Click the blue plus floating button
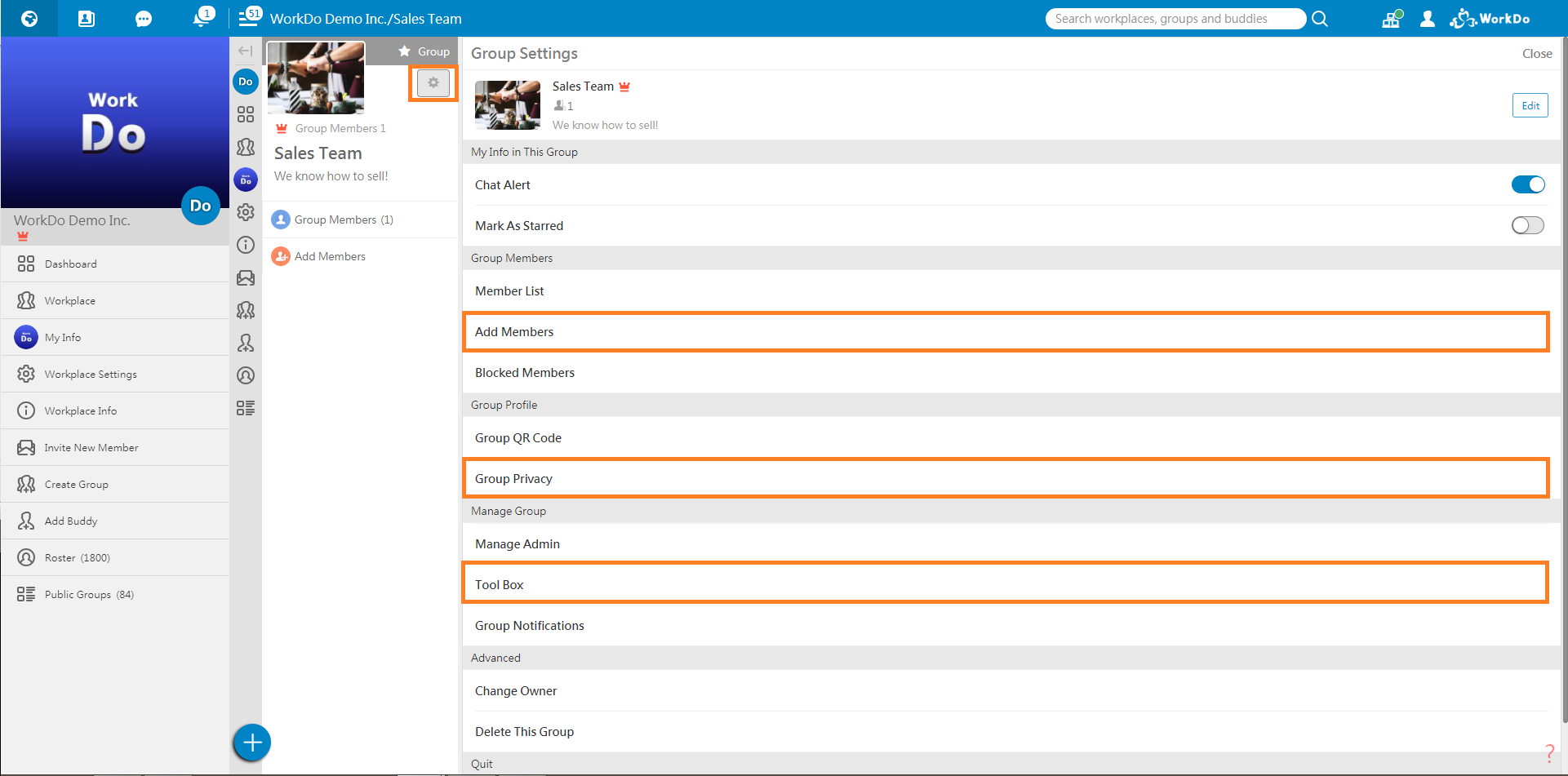This screenshot has height=776, width=1568. pyautogui.click(x=252, y=743)
